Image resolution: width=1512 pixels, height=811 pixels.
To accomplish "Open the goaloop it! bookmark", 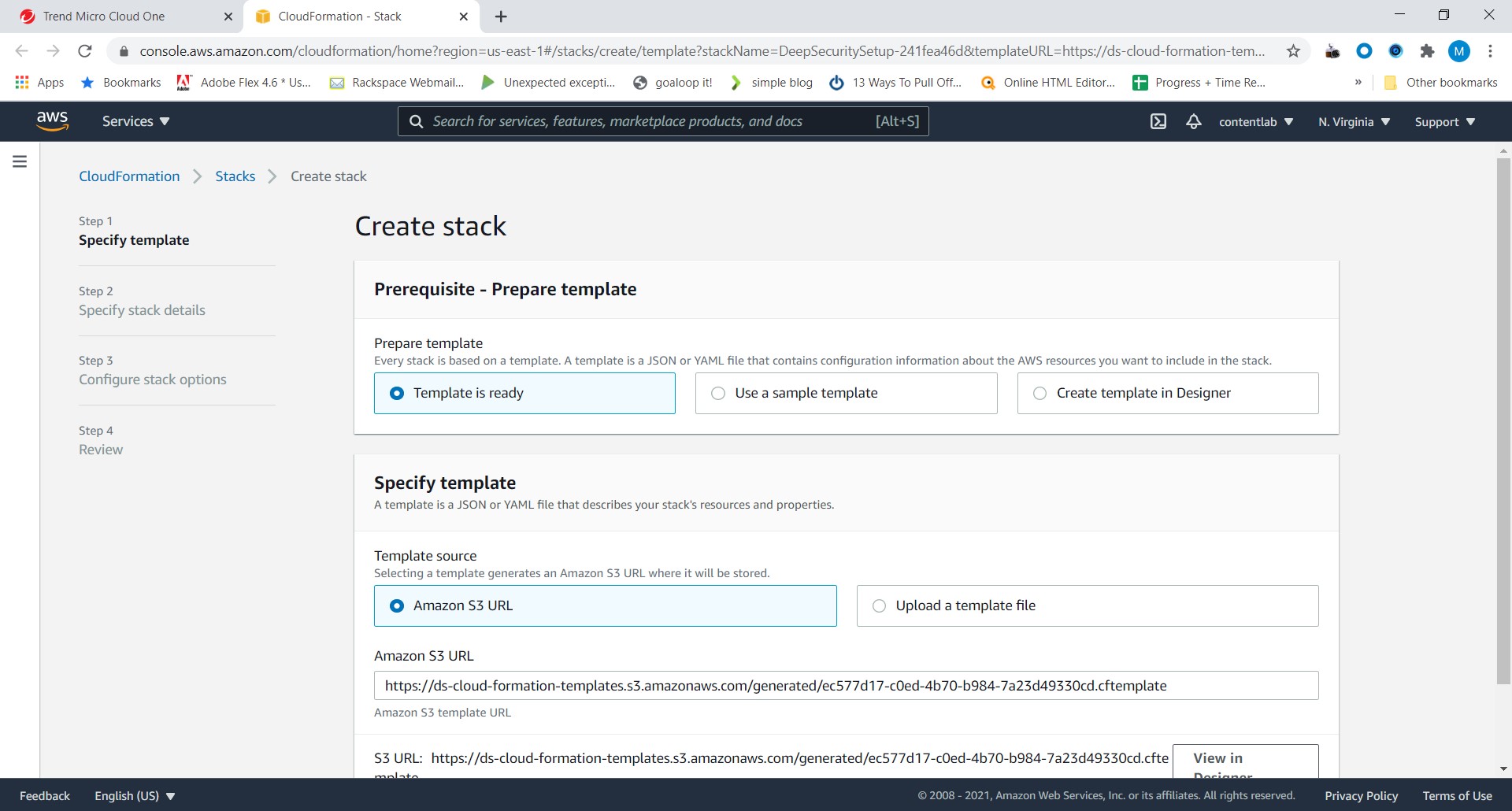I will [673, 83].
